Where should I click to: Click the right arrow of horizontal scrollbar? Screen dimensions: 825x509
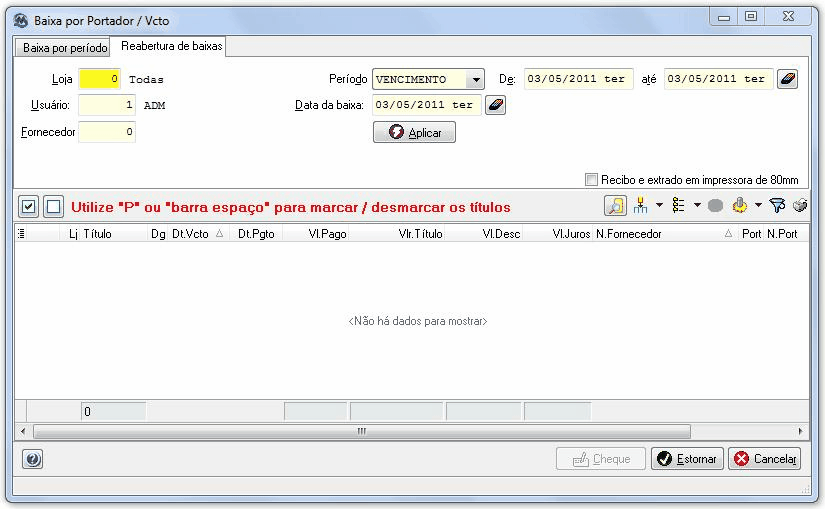(800, 432)
